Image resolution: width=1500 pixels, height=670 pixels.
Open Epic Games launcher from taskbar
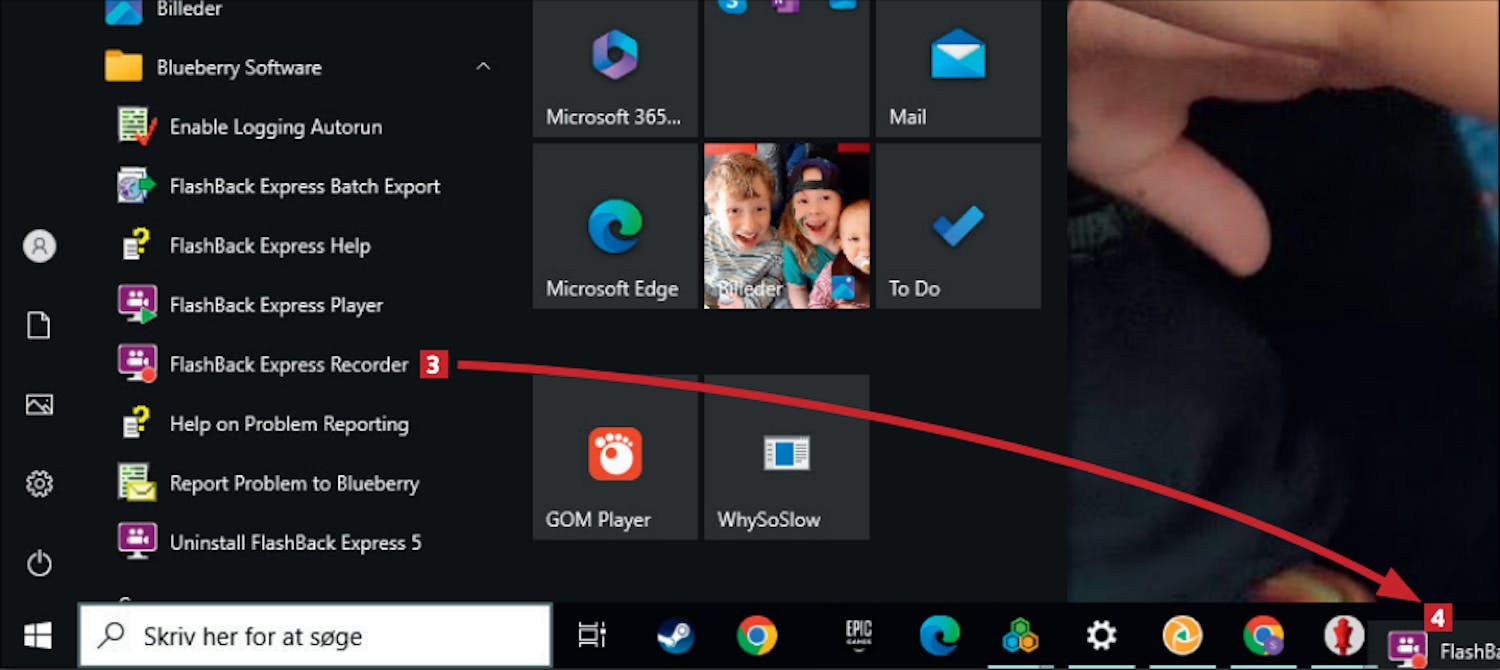(858, 636)
